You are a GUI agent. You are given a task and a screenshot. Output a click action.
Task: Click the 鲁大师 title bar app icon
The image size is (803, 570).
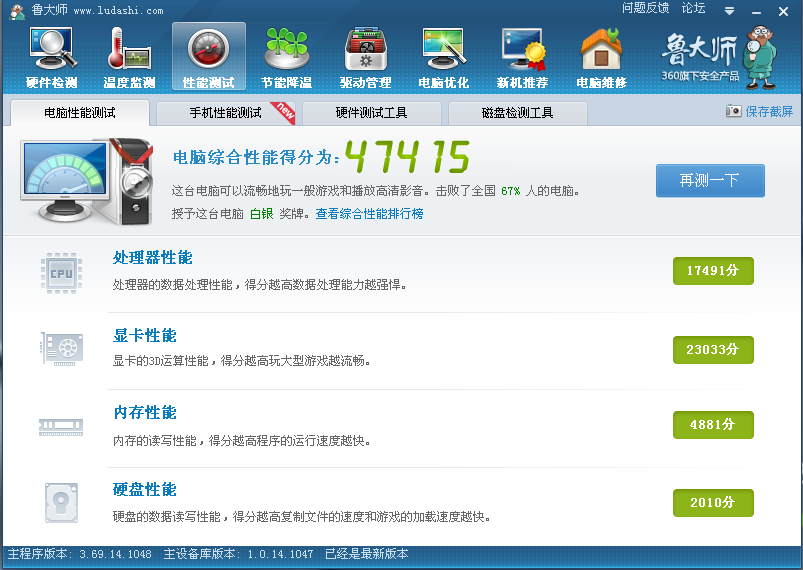[x=17, y=11]
